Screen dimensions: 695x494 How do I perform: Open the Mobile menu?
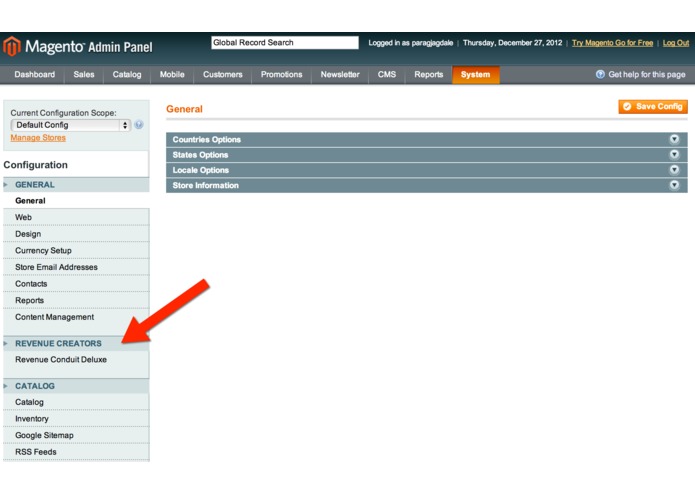172,74
